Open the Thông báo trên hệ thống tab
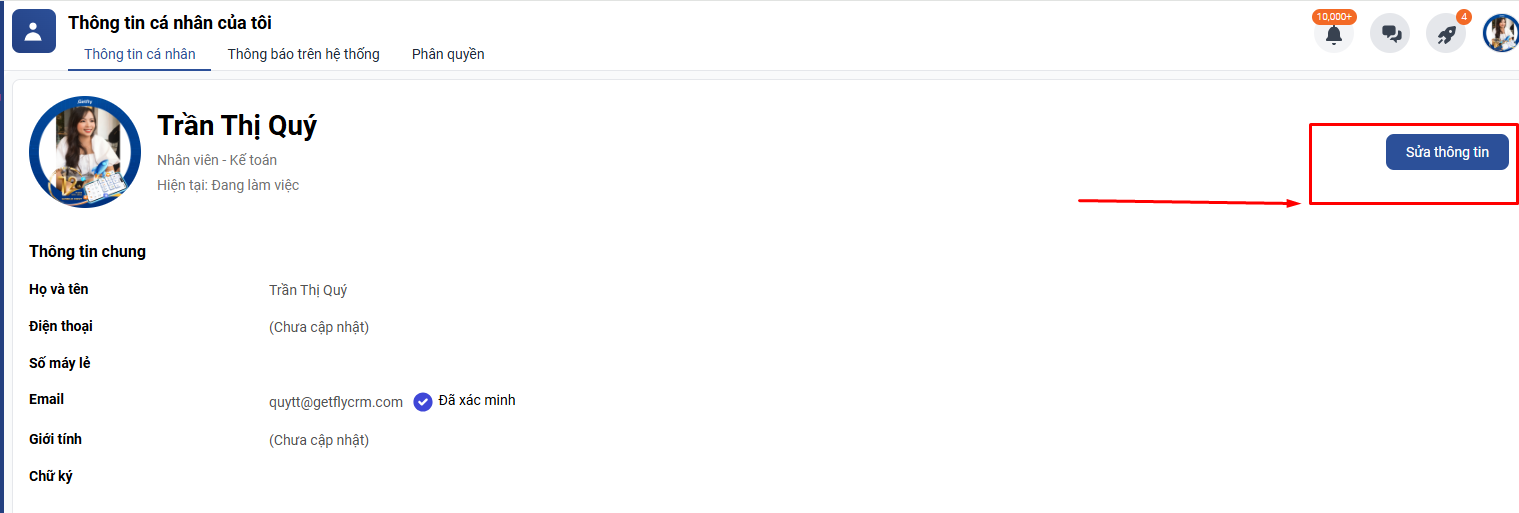The height and width of the screenshot is (513, 1519). pyautogui.click(x=304, y=54)
